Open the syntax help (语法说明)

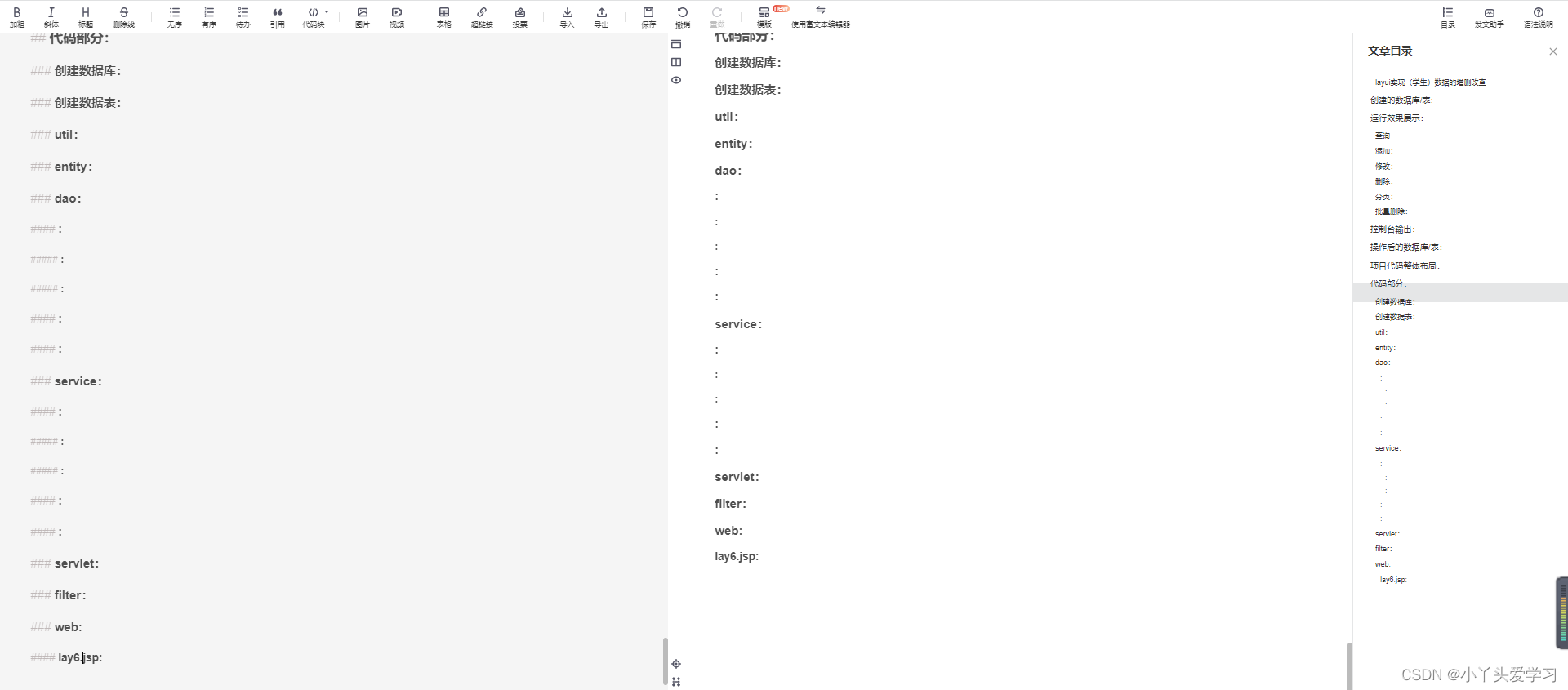(x=1539, y=17)
